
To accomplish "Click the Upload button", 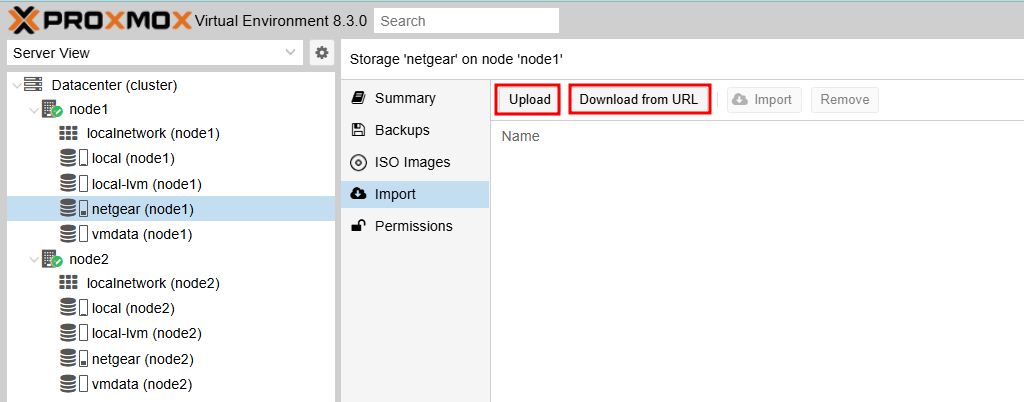I will point(530,100).
